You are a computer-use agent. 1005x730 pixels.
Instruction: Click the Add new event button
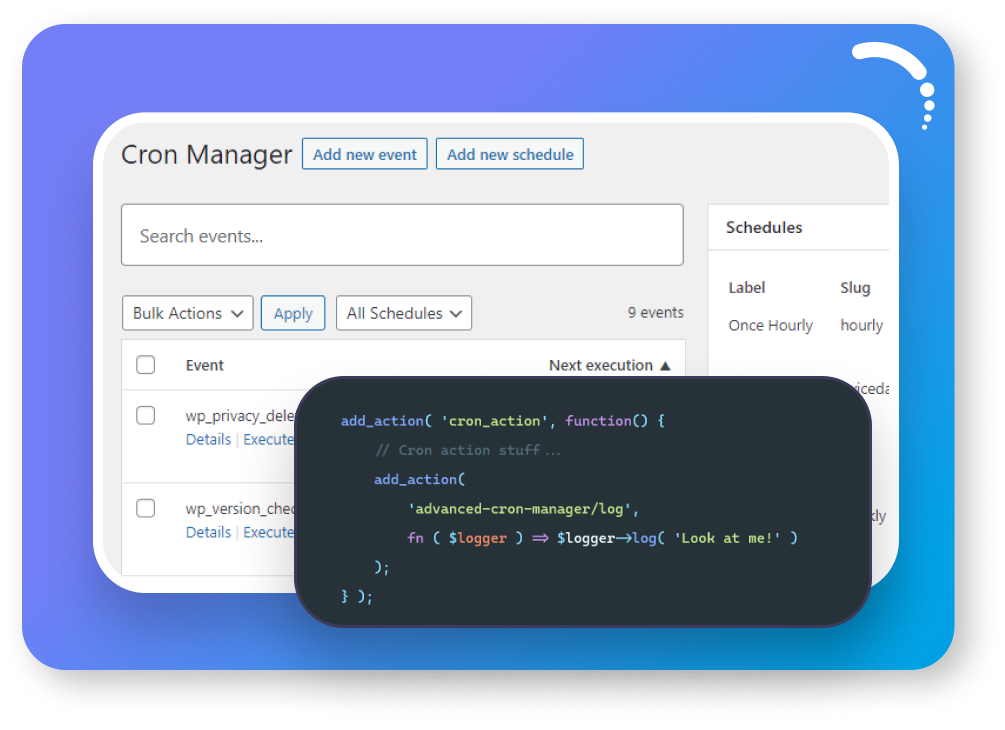coord(364,153)
